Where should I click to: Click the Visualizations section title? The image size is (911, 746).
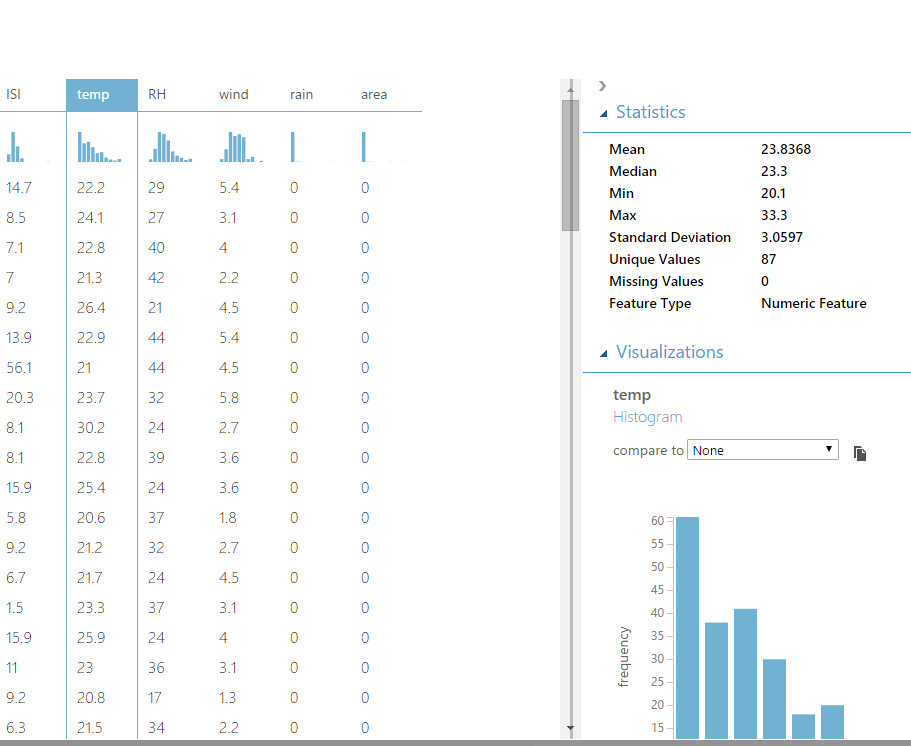pos(669,352)
